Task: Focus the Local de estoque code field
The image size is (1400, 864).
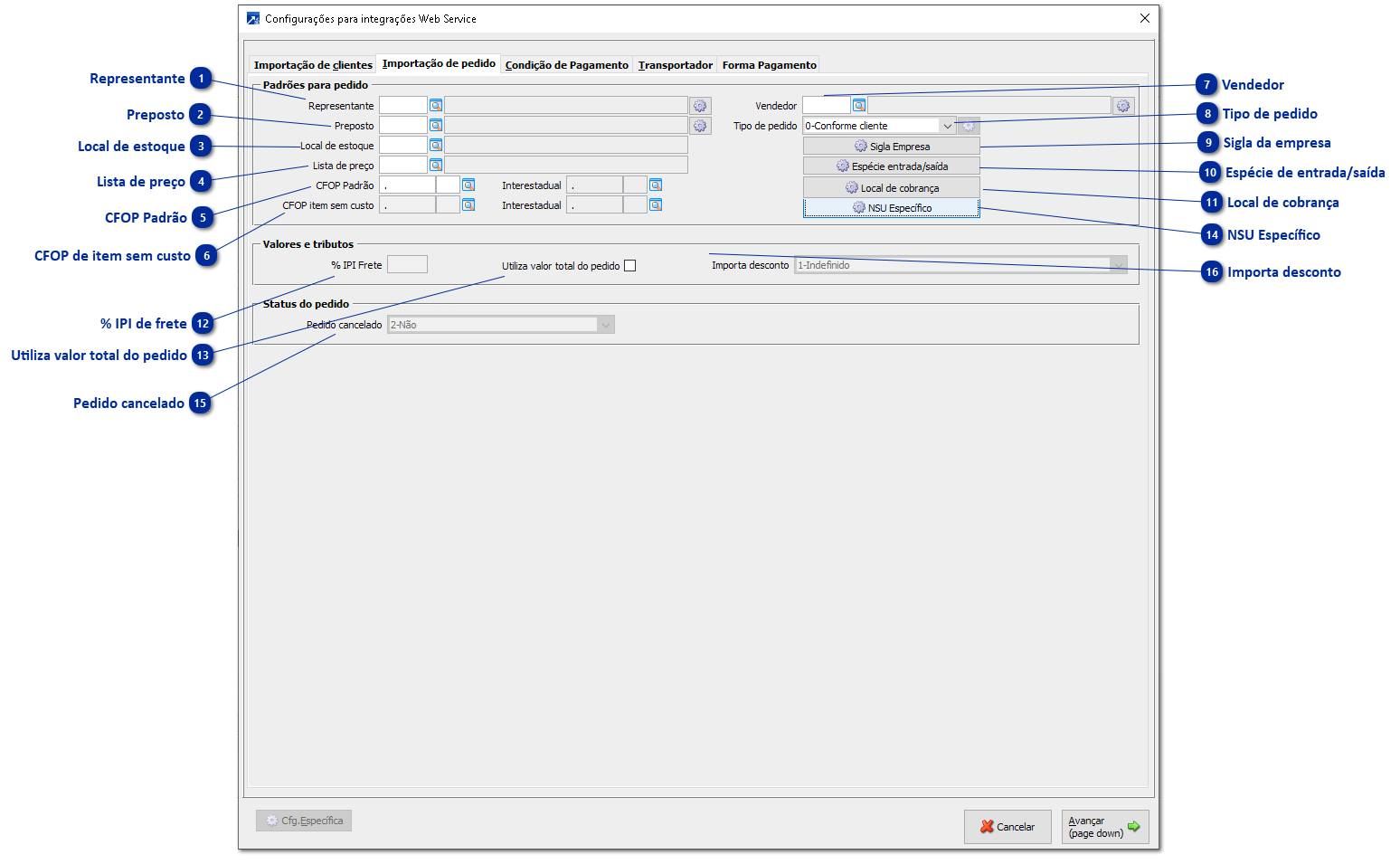Action: pyautogui.click(x=403, y=146)
